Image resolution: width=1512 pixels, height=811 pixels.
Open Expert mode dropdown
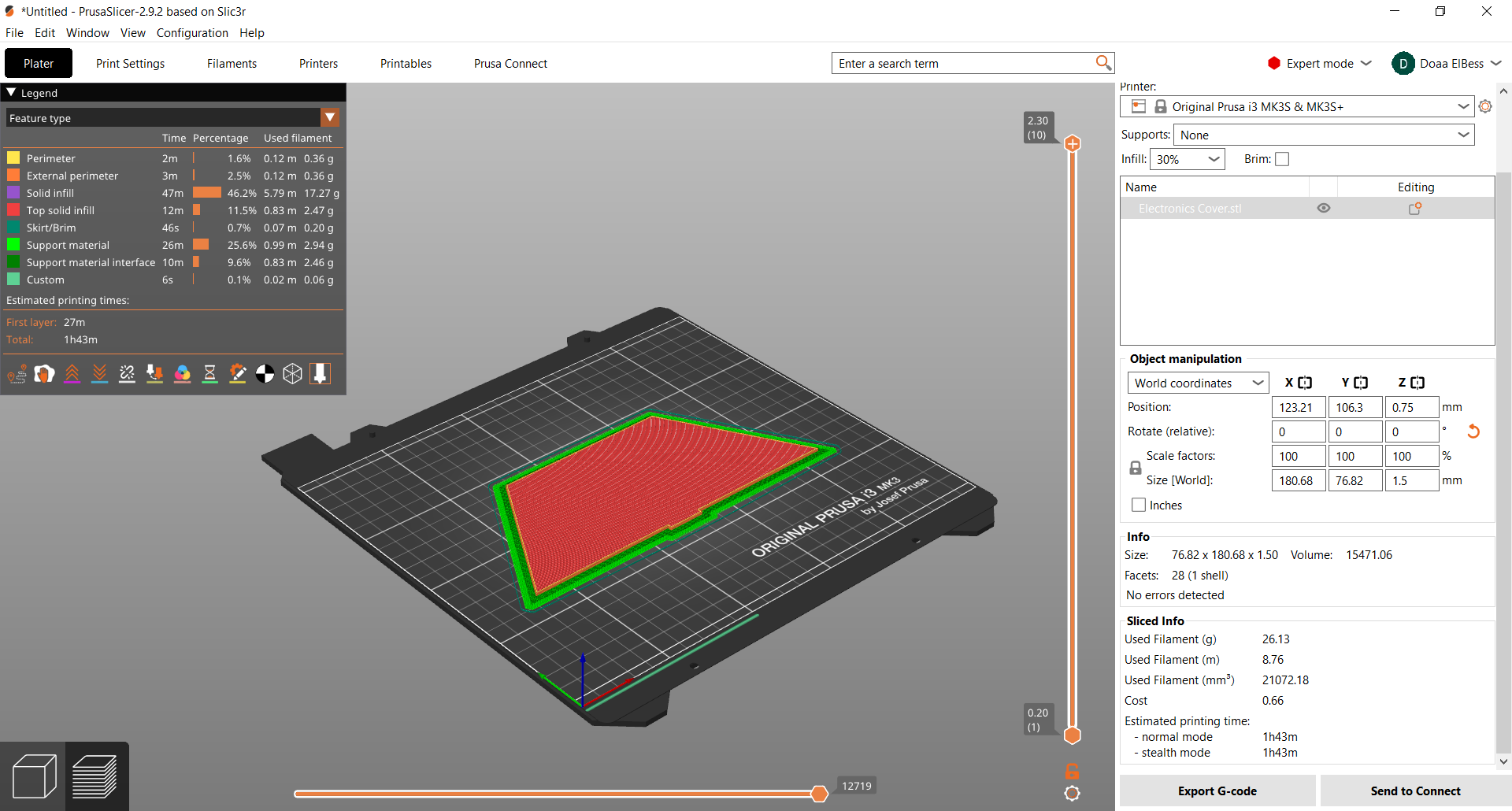pyautogui.click(x=1319, y=63)
